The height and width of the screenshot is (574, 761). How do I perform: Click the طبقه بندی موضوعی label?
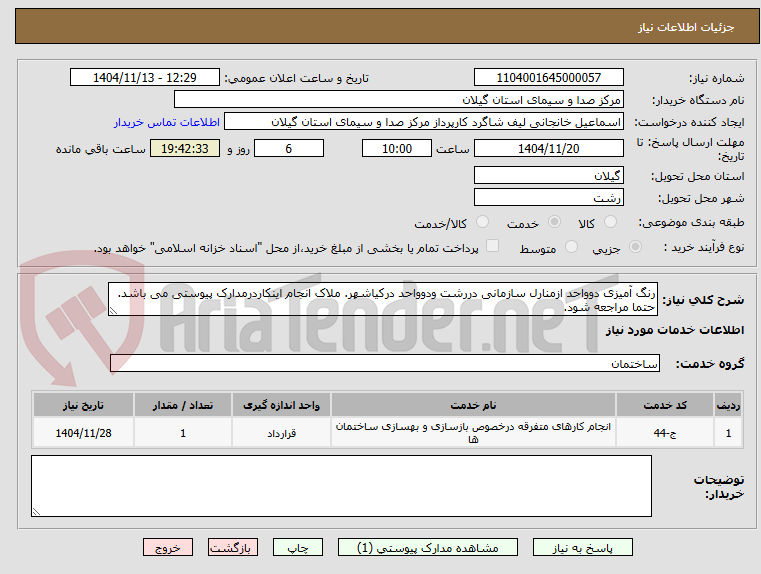(691, 222)
